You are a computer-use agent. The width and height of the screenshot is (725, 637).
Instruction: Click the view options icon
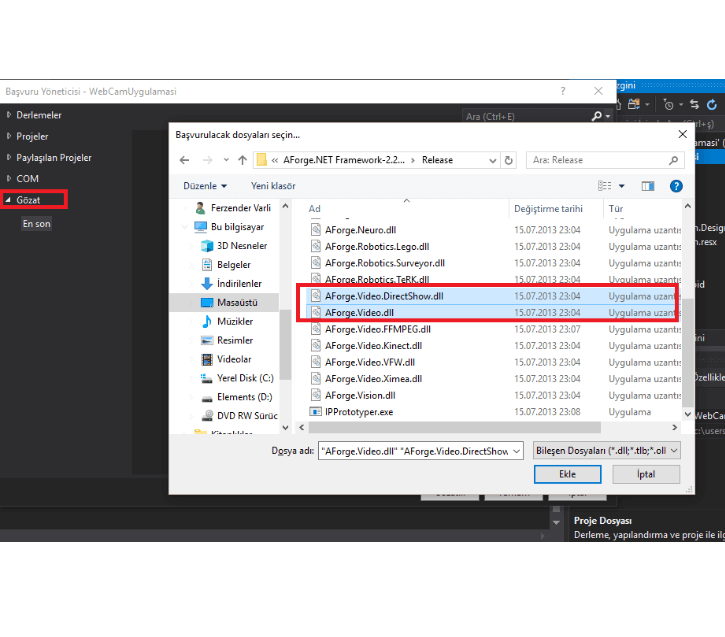(604, 186)
